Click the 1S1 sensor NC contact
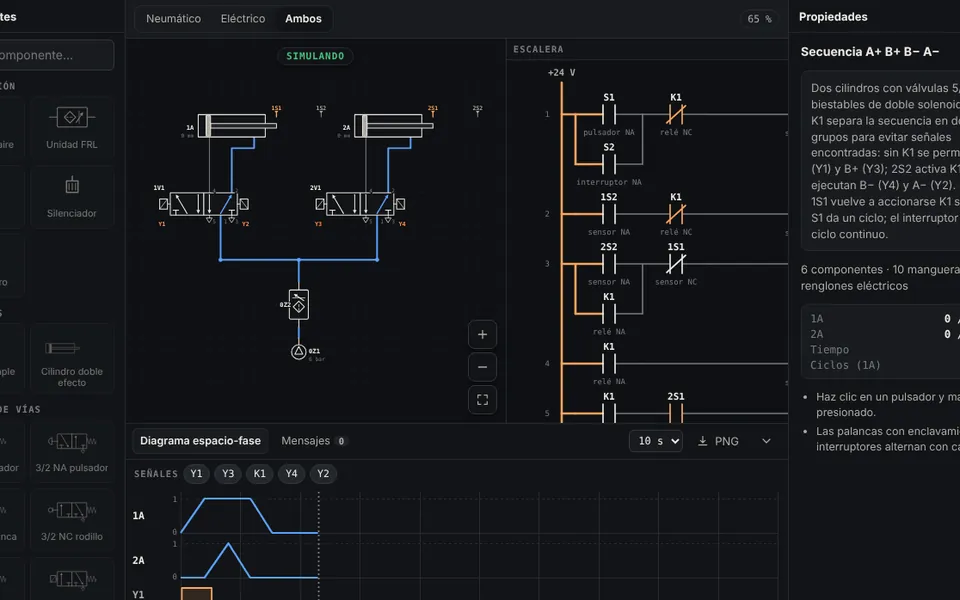 (x=676, y=264)
